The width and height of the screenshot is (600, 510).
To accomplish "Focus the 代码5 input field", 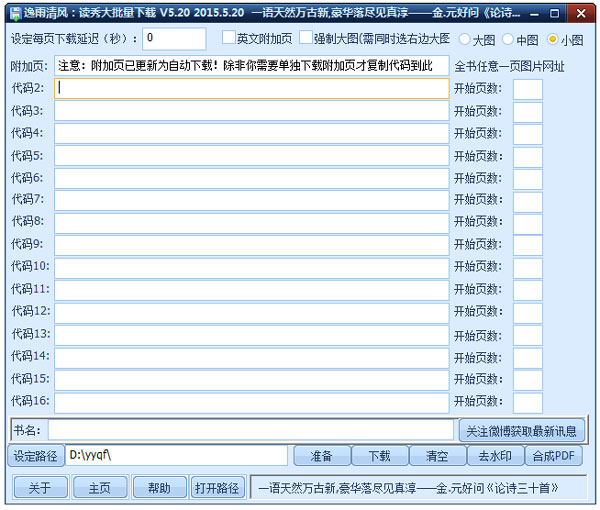I will (x=251, y=156).
